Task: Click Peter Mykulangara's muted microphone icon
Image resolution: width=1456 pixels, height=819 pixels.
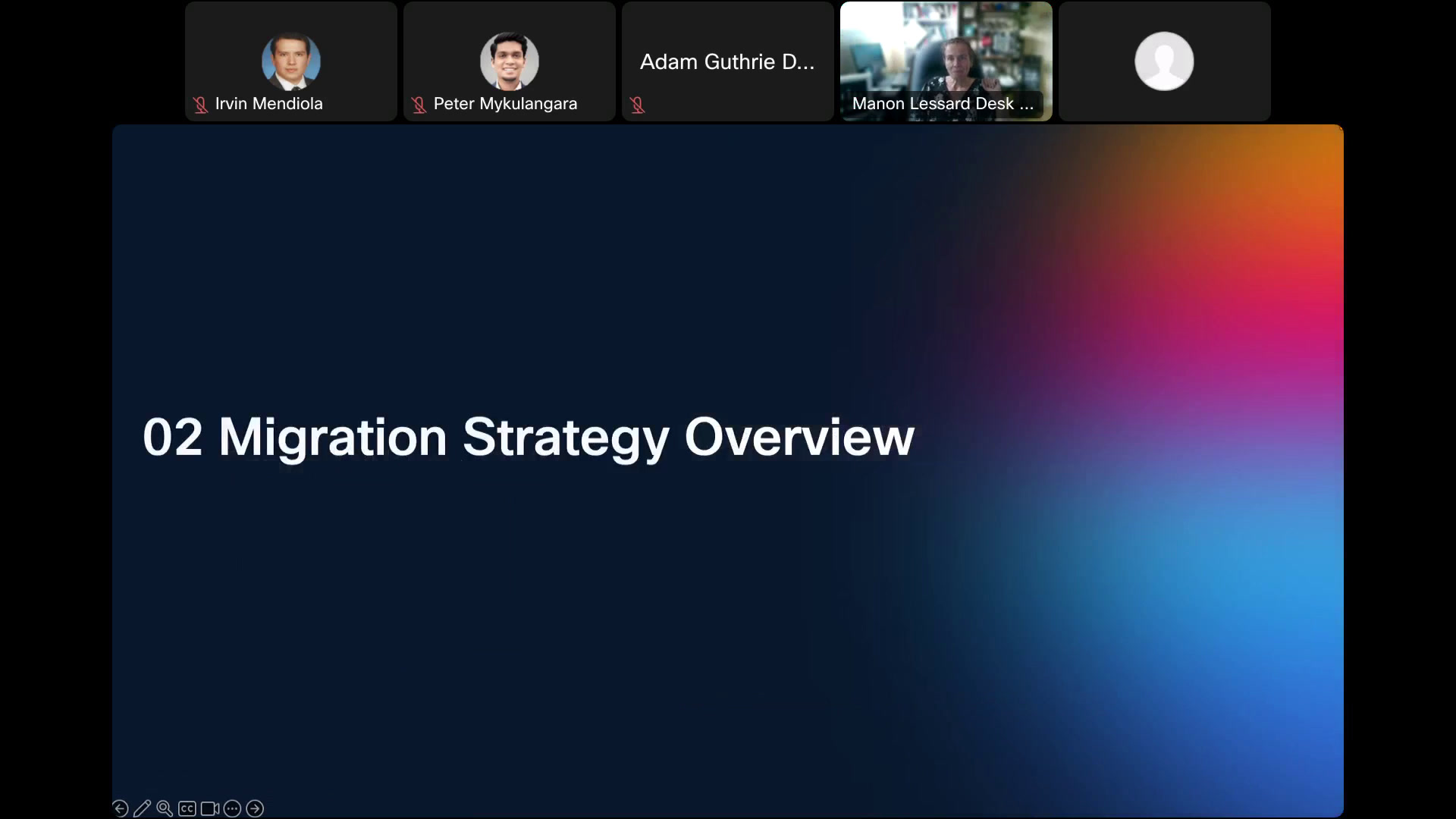Action: [419, 105]
